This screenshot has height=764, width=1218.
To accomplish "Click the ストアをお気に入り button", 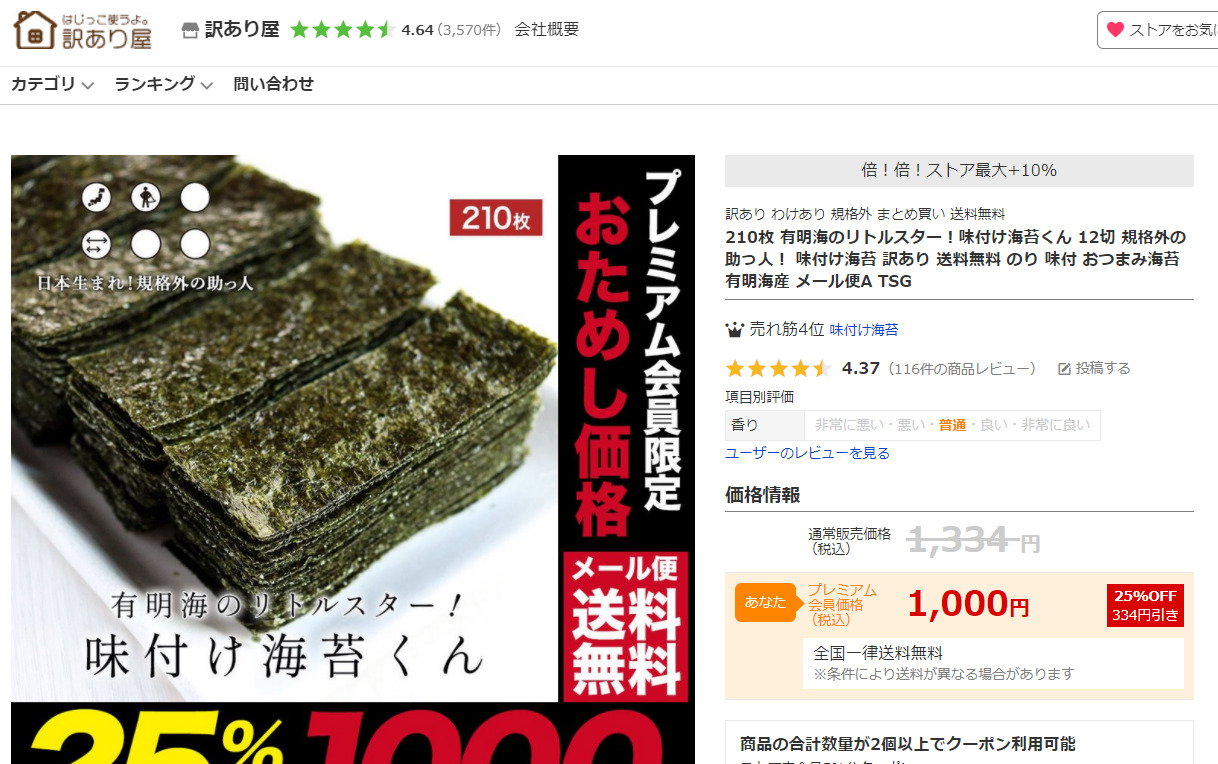I will click(x=1157, y=30).
